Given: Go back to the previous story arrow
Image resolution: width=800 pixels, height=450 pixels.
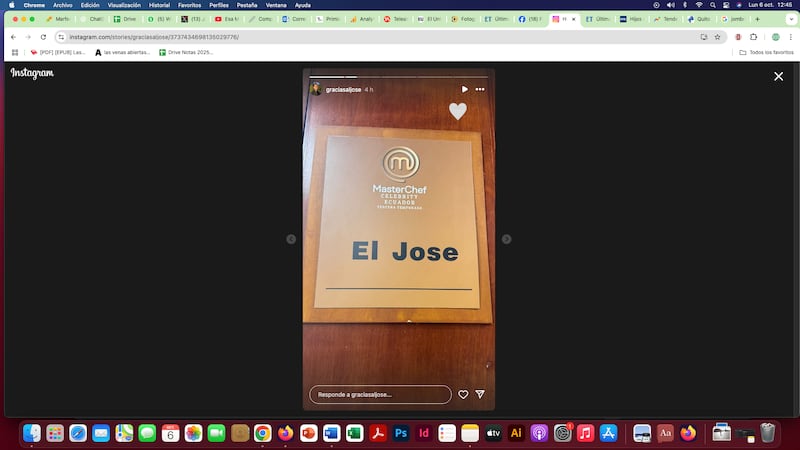Looking at the screenshot, I should coord(291,239).
